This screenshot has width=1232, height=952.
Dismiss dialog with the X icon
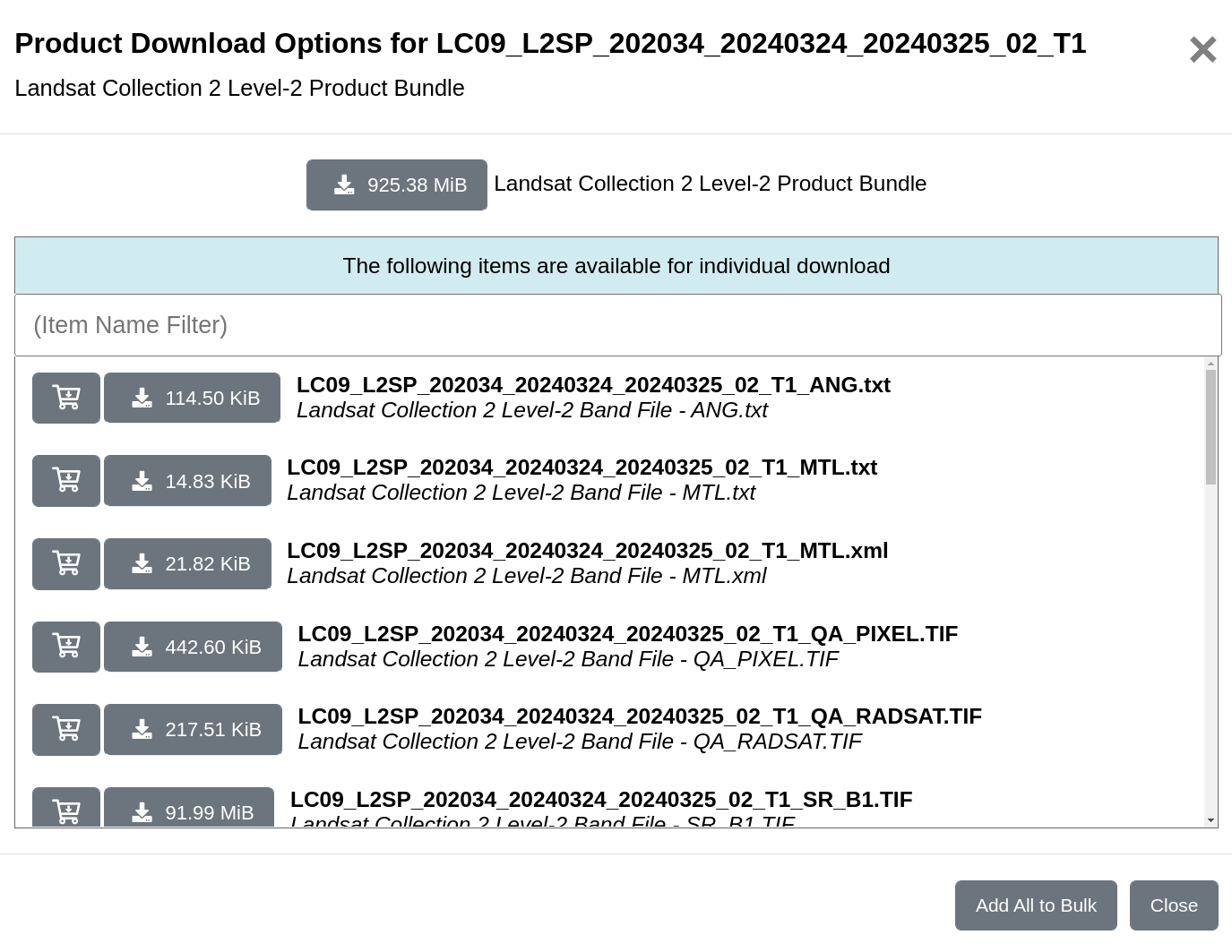[x=1202, y=49]
